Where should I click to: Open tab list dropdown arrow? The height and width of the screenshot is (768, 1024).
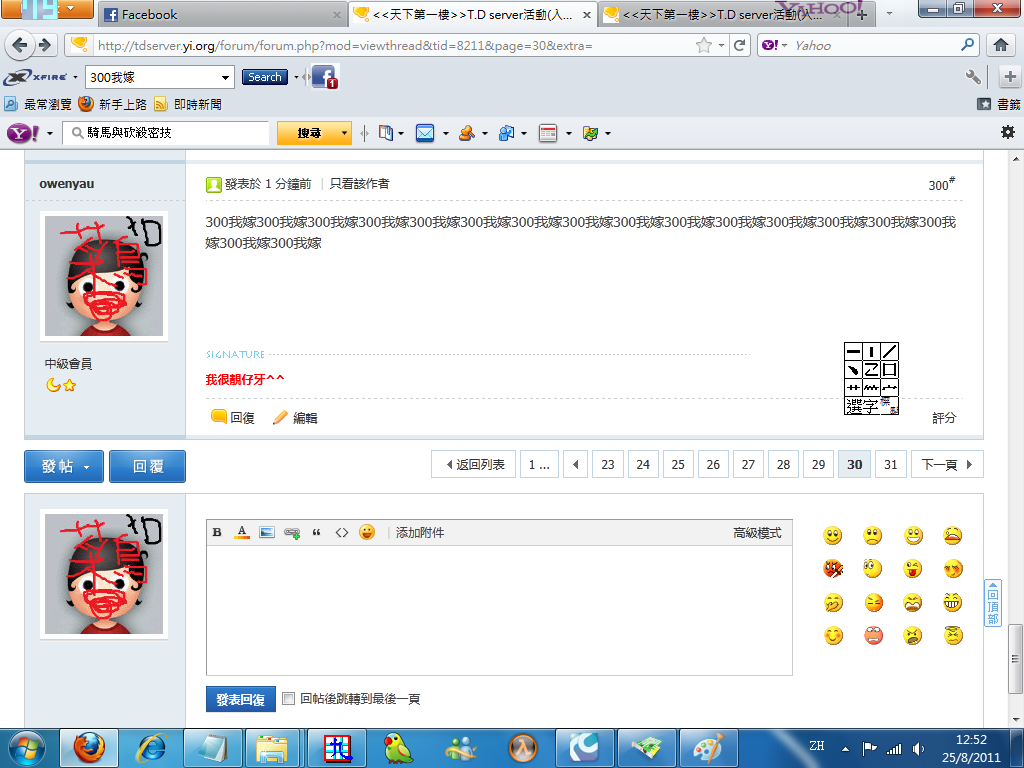click(889, 14)
